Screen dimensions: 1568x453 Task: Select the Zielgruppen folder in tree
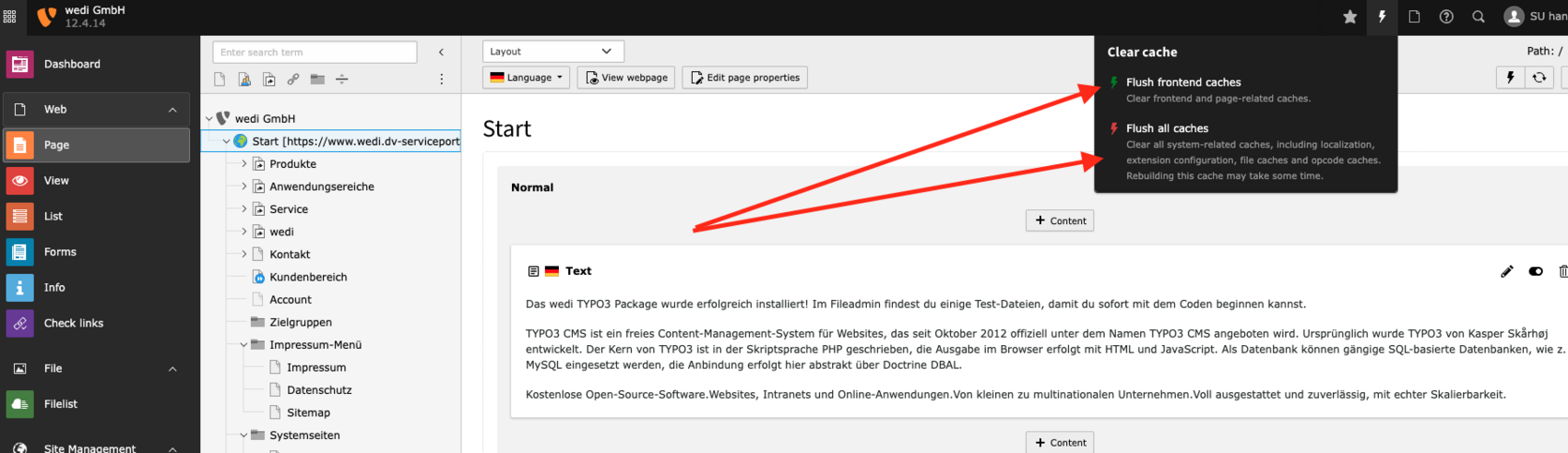coord(301,323)
